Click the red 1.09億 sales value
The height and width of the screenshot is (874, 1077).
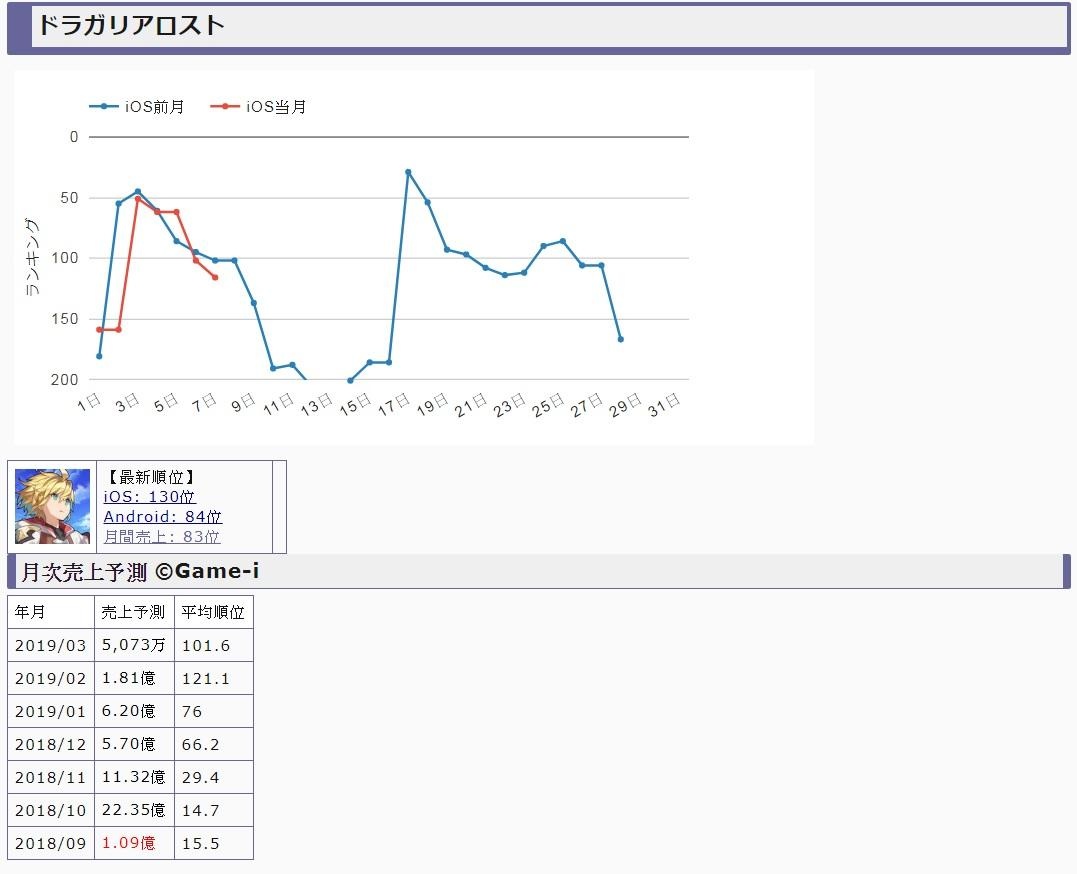tap(129, 843)
